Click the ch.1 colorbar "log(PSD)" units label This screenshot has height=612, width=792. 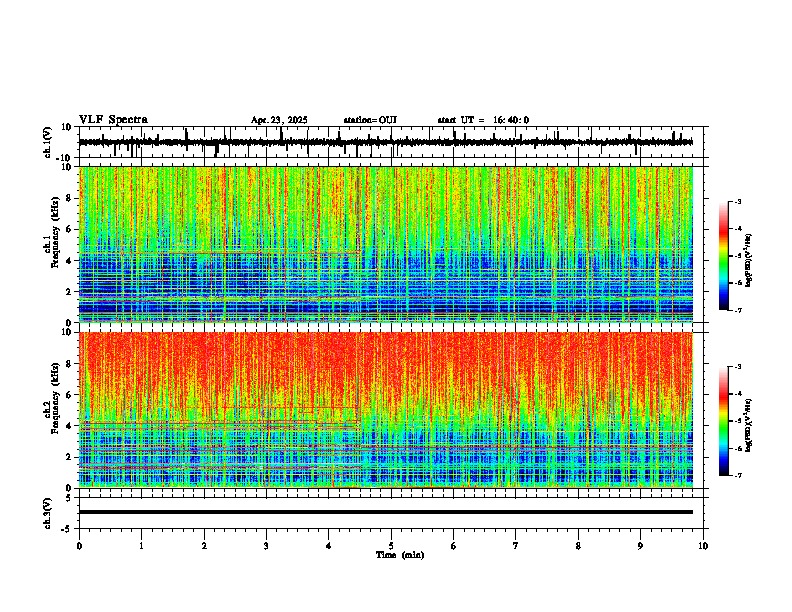[x=749, y=260]
